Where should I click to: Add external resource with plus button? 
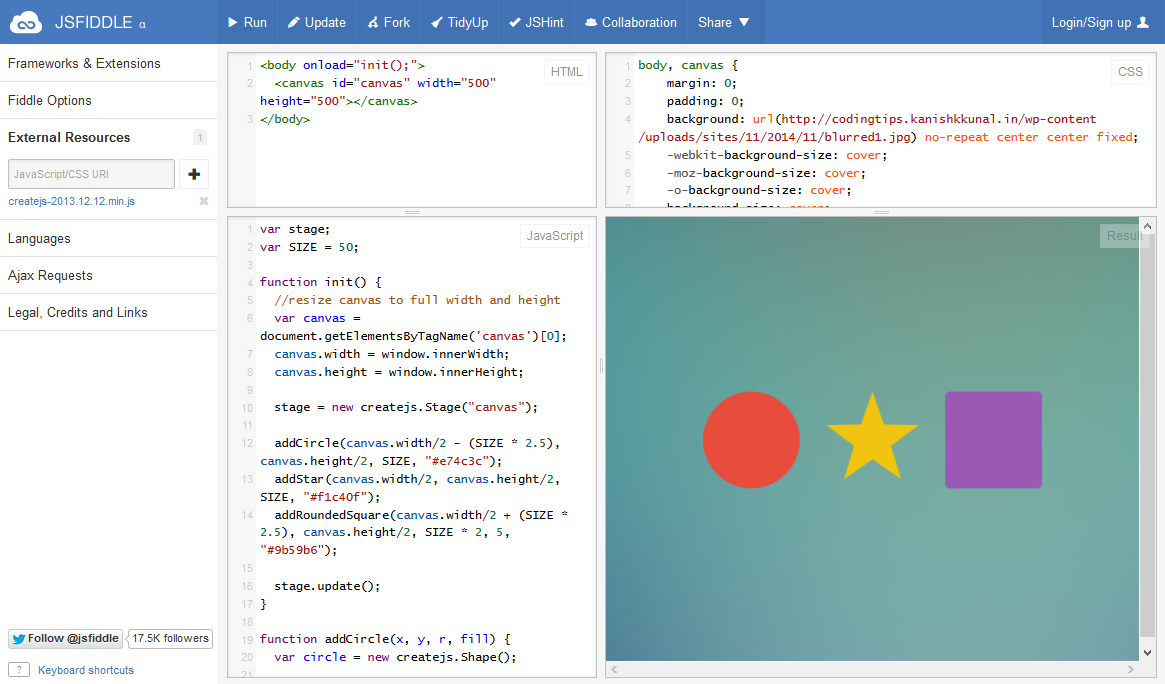[x=194, y=174]
